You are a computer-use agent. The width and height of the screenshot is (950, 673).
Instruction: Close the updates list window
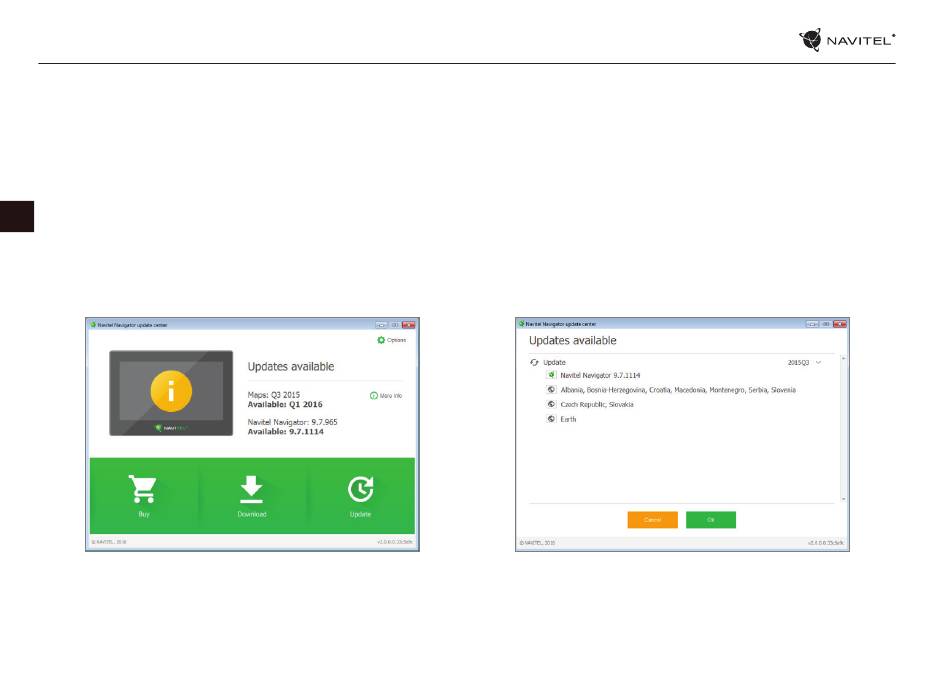840,324
